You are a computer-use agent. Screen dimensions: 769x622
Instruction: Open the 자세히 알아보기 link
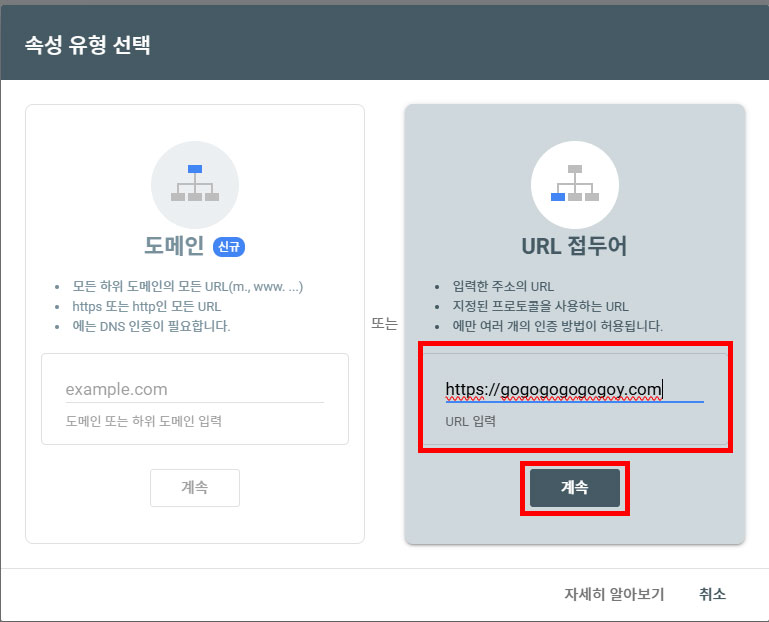pyautogui.click(x=614, y=595)
